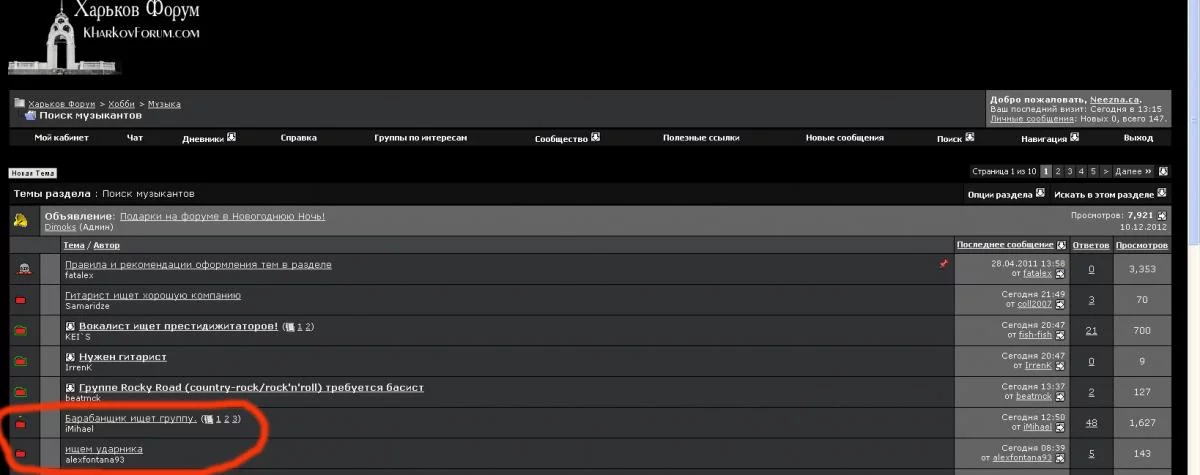Jump to last post by beatmck via arrow icon
This screenshot has height=475, width=1200.
(1060, 396)
